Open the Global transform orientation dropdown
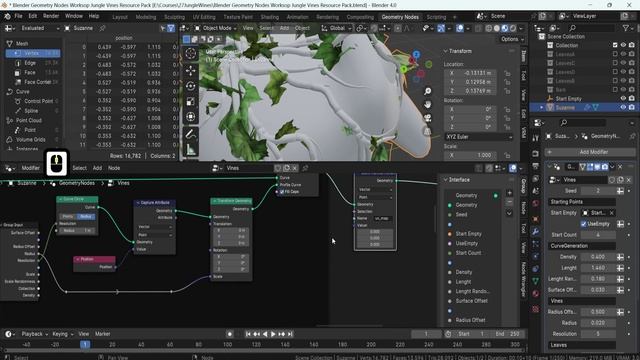This screenshot has width=640, height=360. [x=337, y=28]
